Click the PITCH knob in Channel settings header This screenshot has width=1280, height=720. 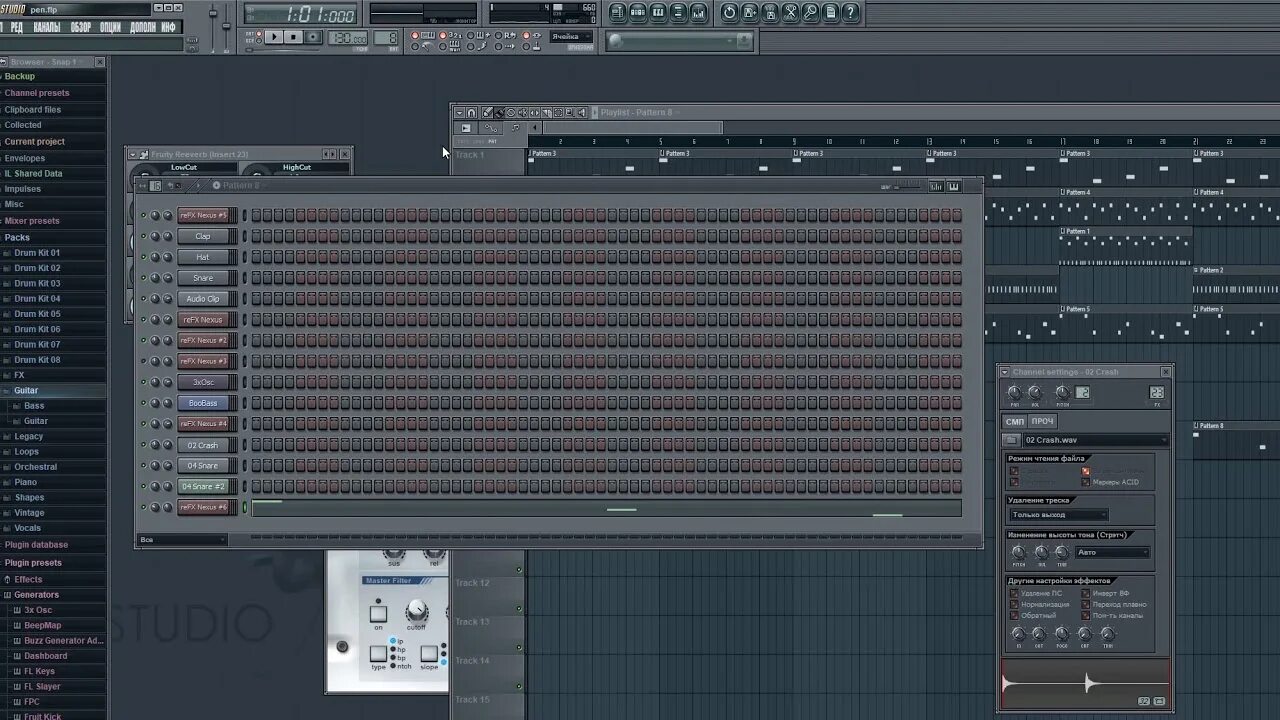[x=1063, y=392]
